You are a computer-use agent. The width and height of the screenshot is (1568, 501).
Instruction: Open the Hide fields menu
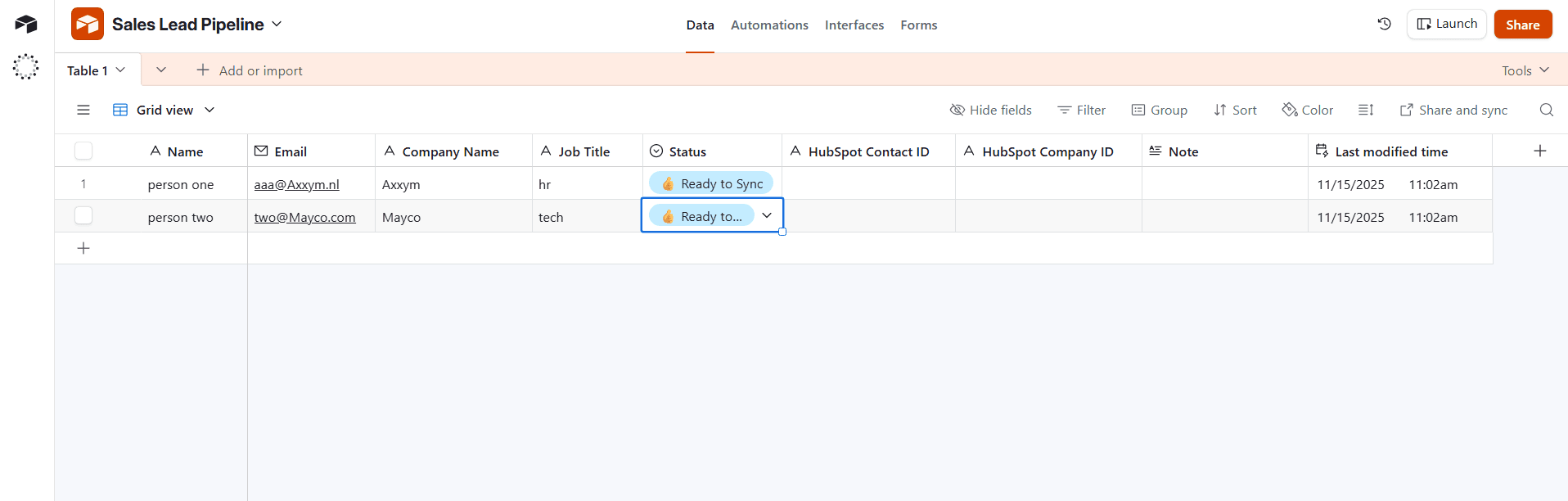point(990,110)
